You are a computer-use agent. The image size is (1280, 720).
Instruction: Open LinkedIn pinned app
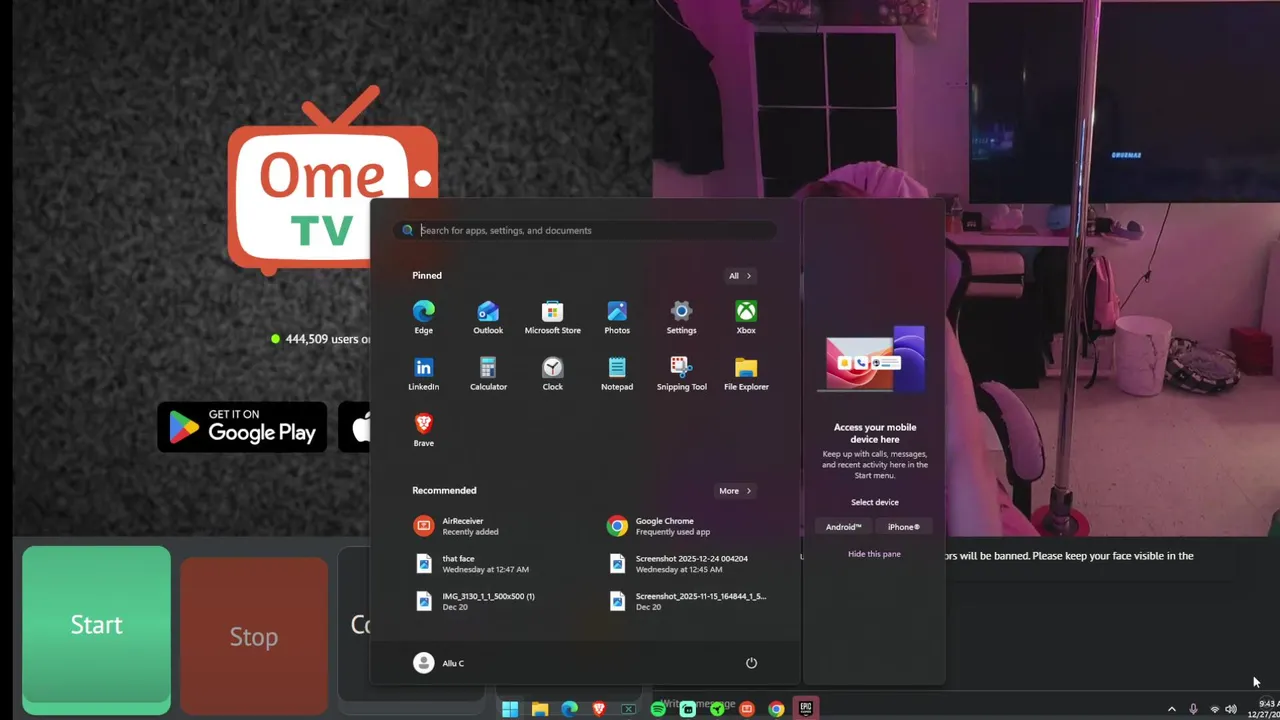point(424,374)
